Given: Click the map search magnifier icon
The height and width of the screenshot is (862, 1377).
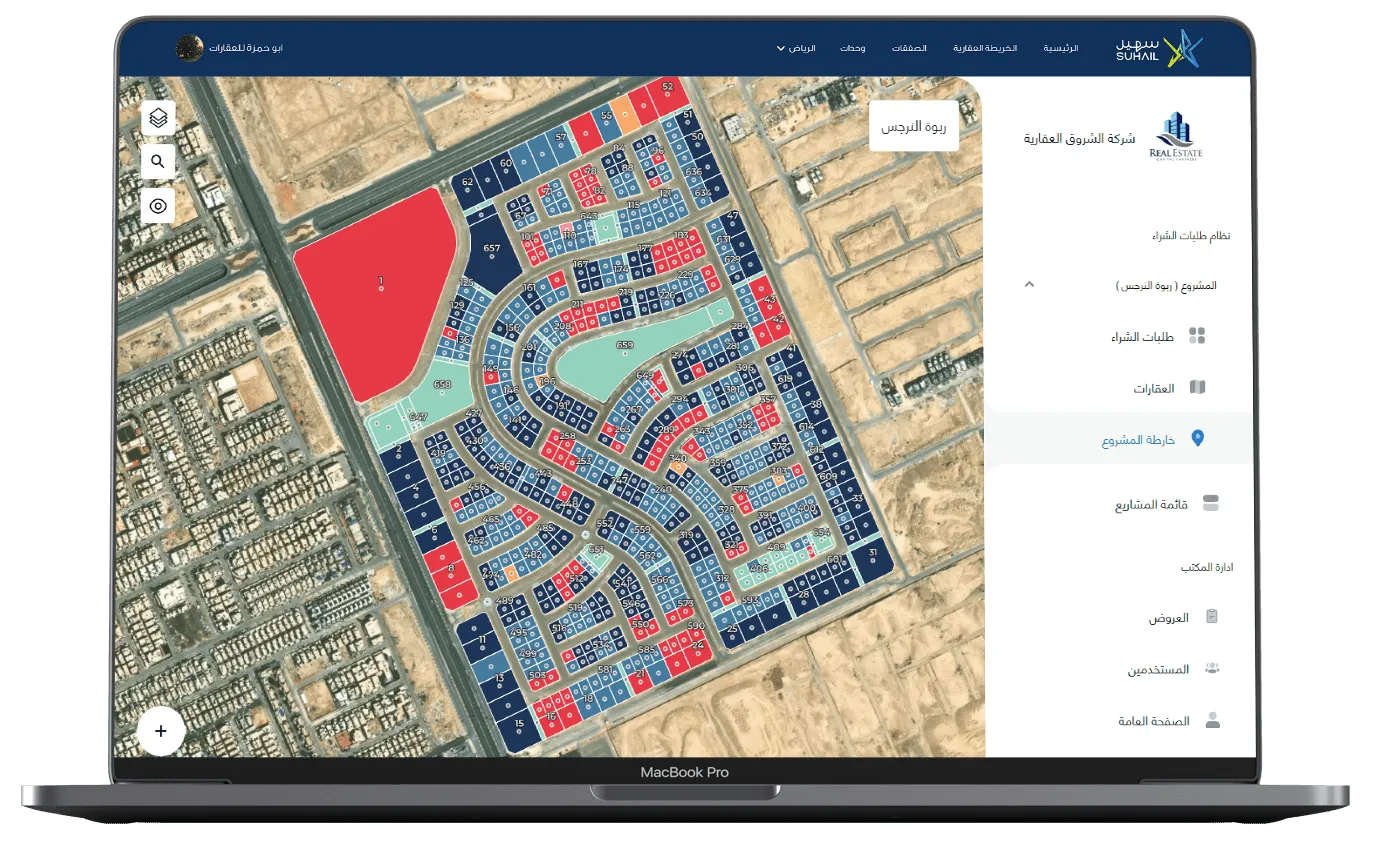Looking at the screenshot, I should pos(158,161).
